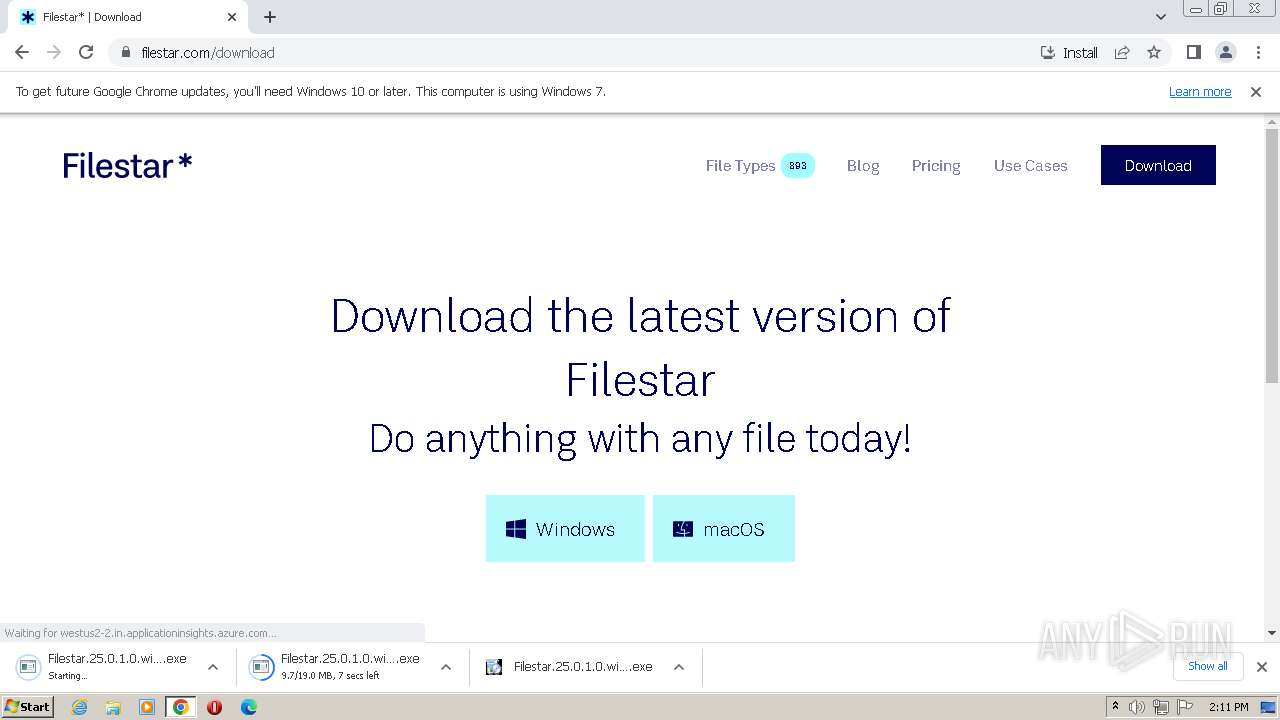Open Chrome three-dot menu
Image resolution: width=1280 pixels, height=720 pixels.
point(1258,52)
